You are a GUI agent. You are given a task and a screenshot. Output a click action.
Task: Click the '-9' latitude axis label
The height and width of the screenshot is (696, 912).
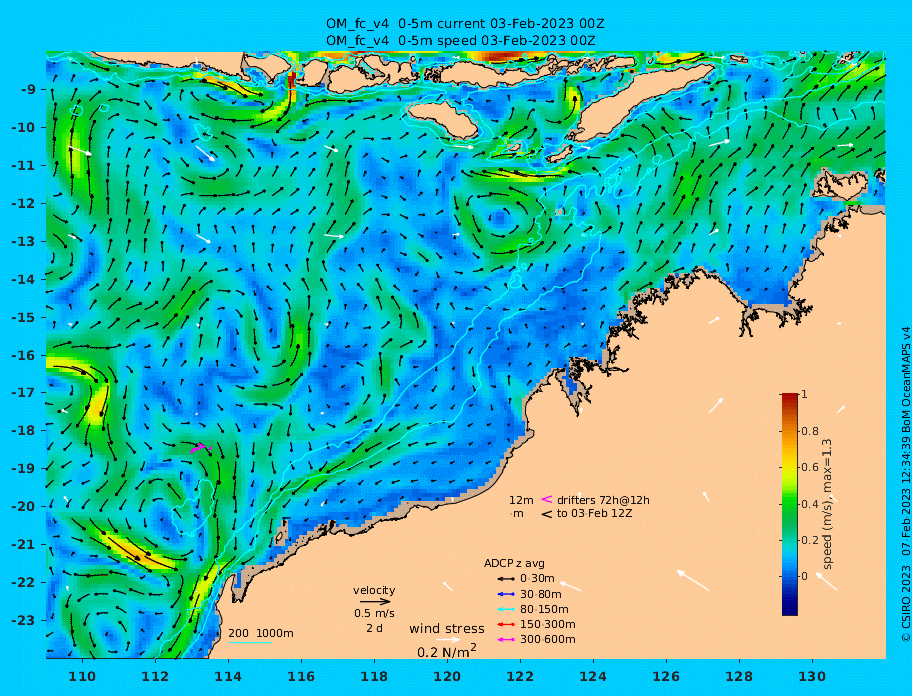click(29, 90)
